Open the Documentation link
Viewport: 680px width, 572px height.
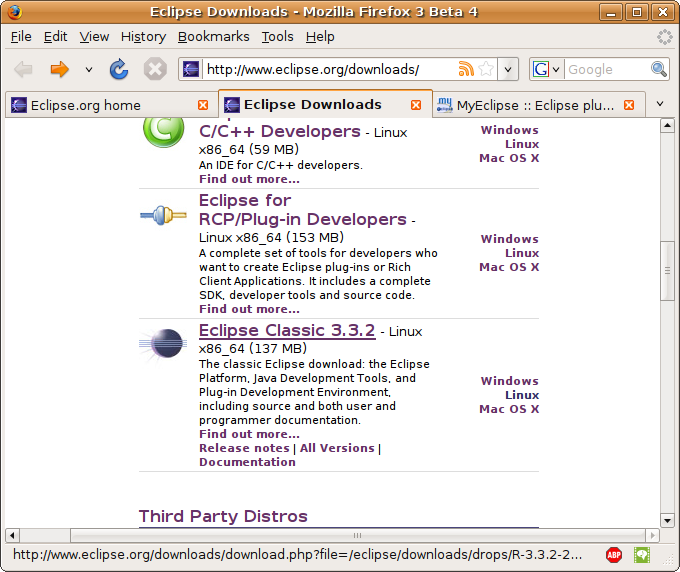(247, 462)
